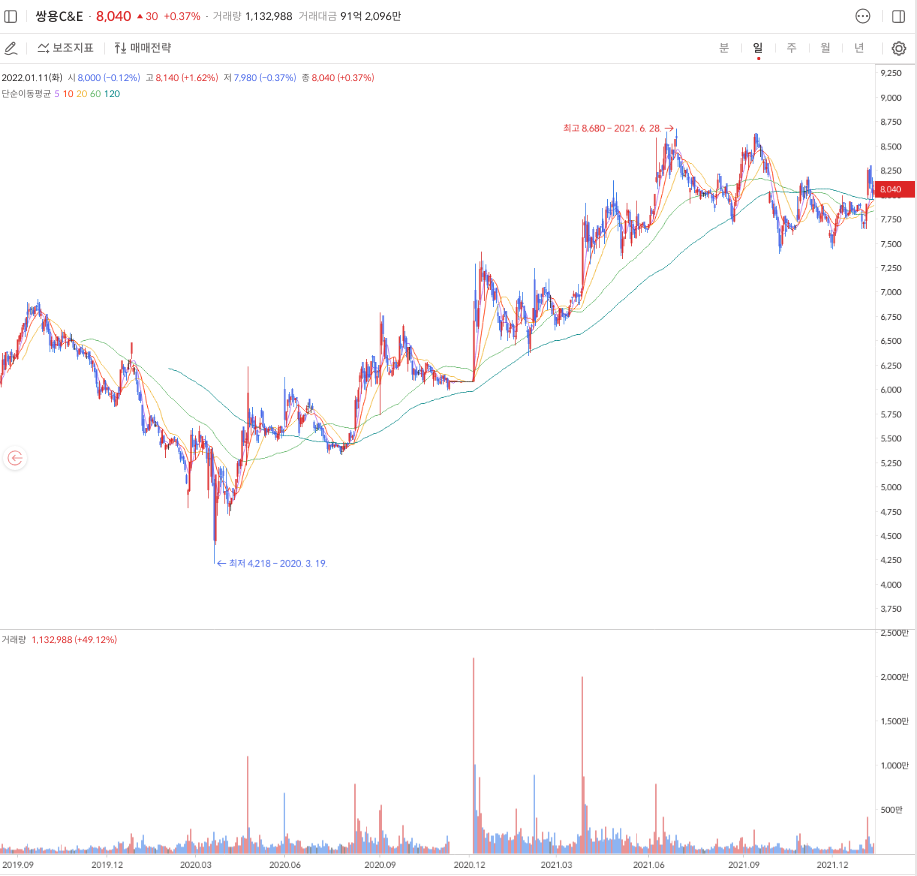Switch to 분 minute chart tab

tap(724, 48)
